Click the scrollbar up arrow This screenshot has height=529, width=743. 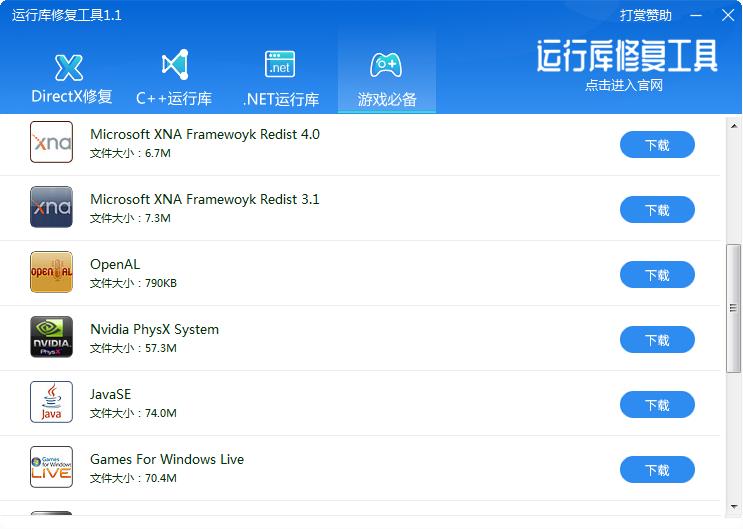tap(734, 126)
